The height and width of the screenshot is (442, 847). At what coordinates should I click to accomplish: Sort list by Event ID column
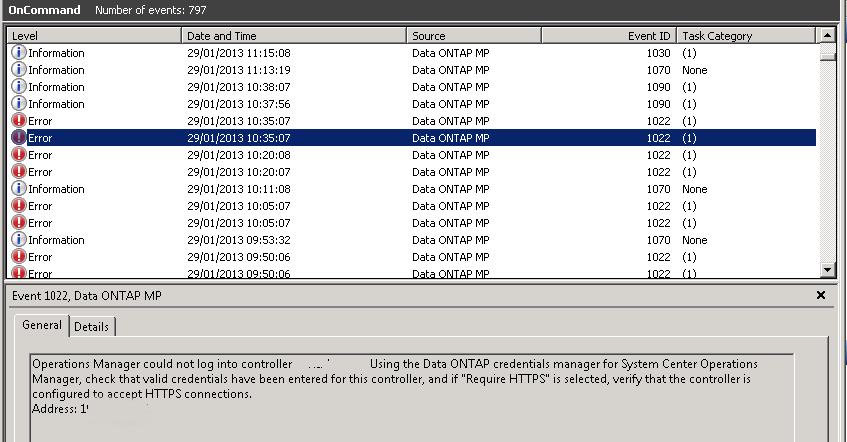608,36
